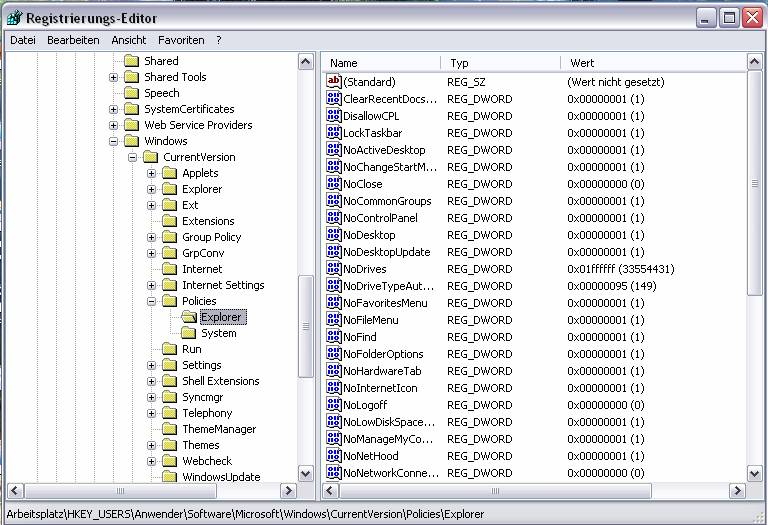The height and width of the screenshot is (525, 768).
Task: Click the DWORD icon beside NoFind
Action: coord(334,336)
